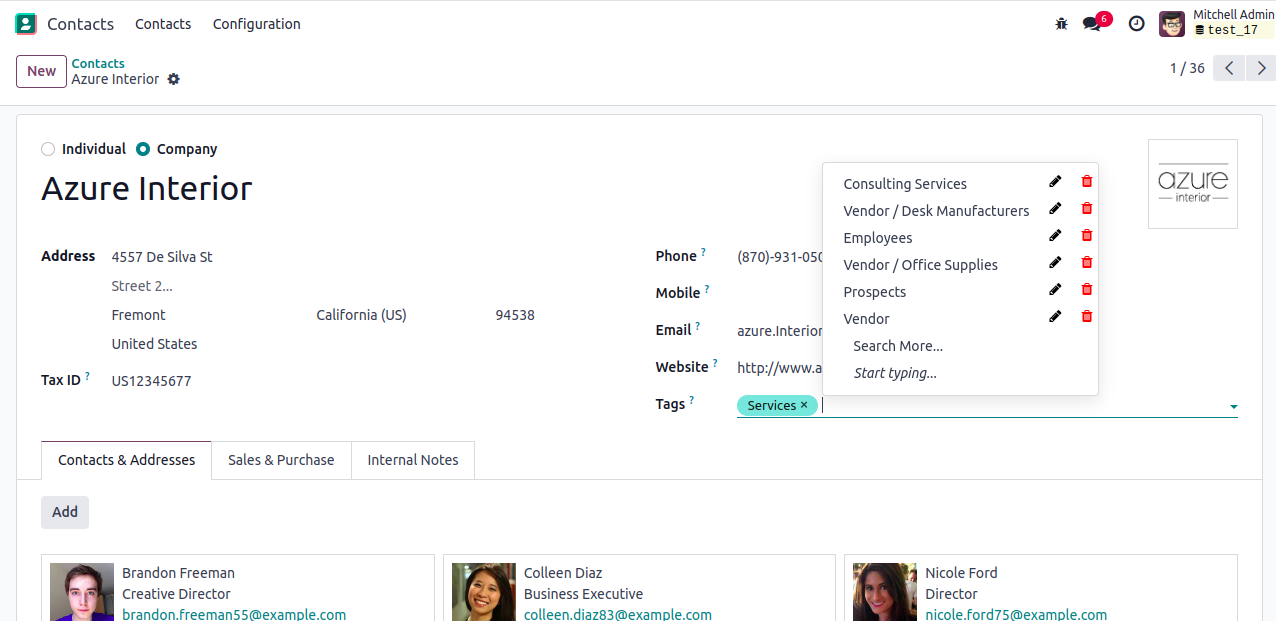Click the New button

click(41, 71)
